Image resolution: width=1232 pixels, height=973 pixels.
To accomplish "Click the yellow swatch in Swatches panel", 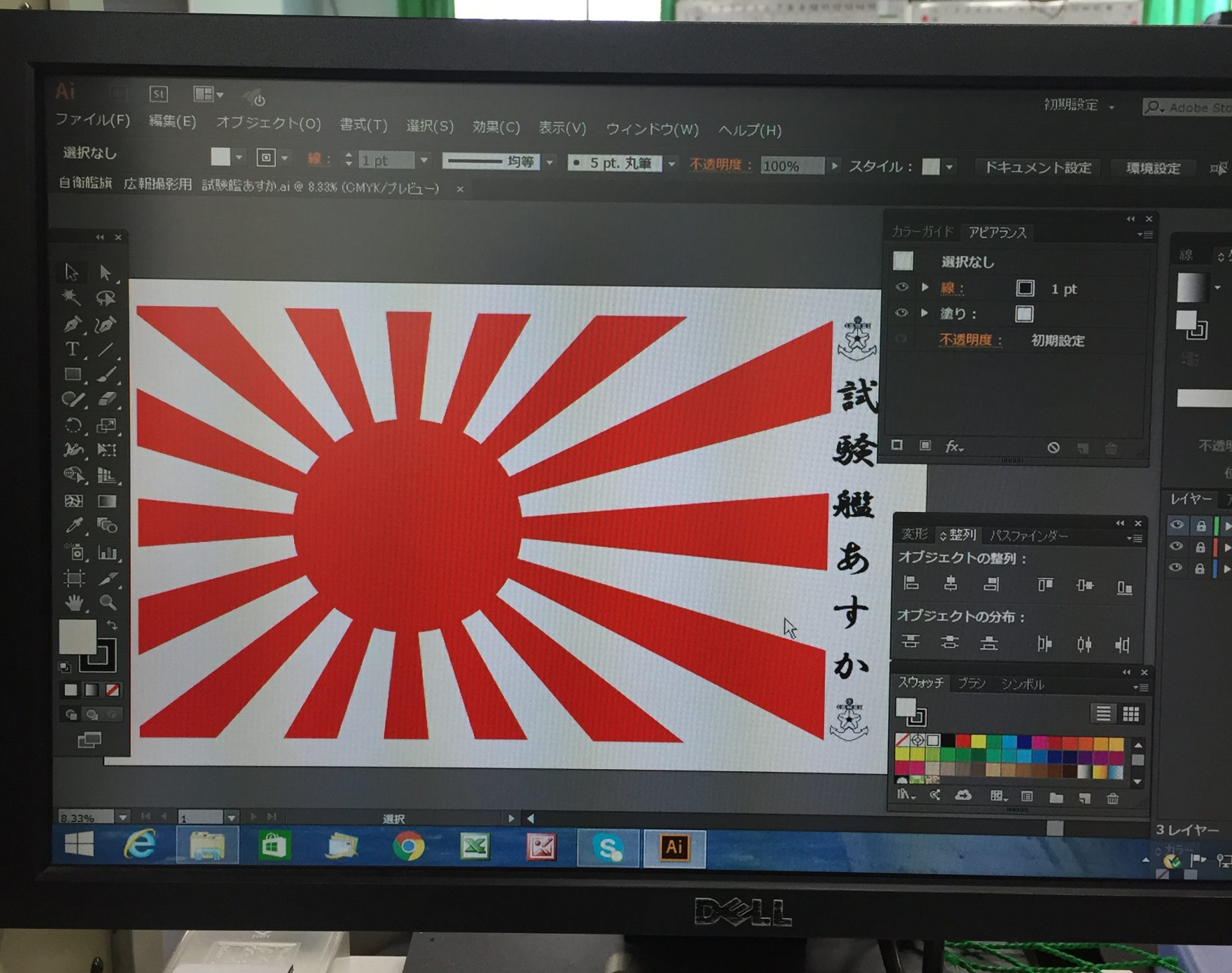I will click(x=979, y=741).
